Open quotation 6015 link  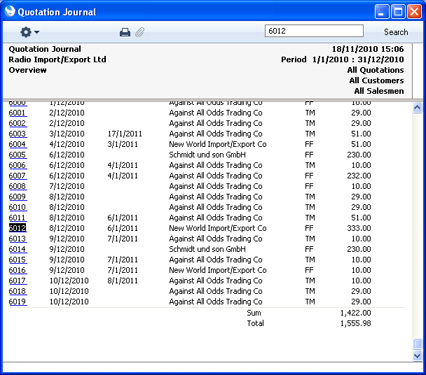[x=17, y=260]
